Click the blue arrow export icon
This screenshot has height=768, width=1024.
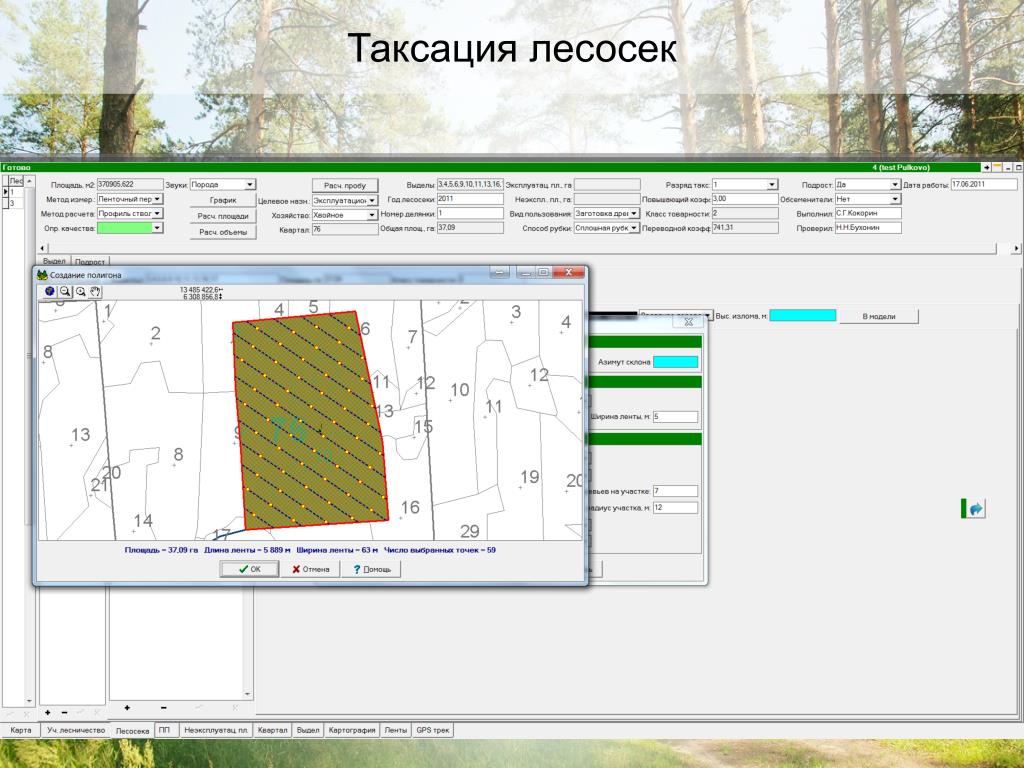tap(975, 509)
